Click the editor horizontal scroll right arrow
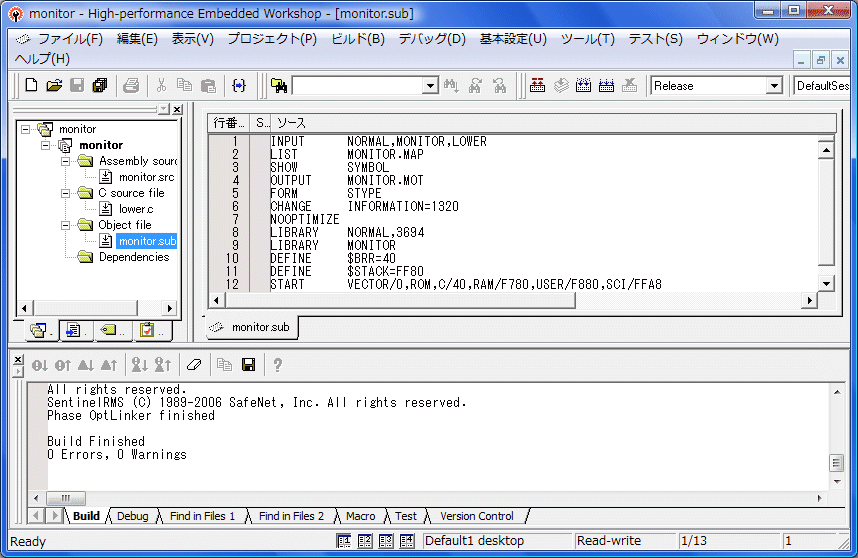Image resolution: width=858 pixels, height=558 pixels. (x=809, y=300)
